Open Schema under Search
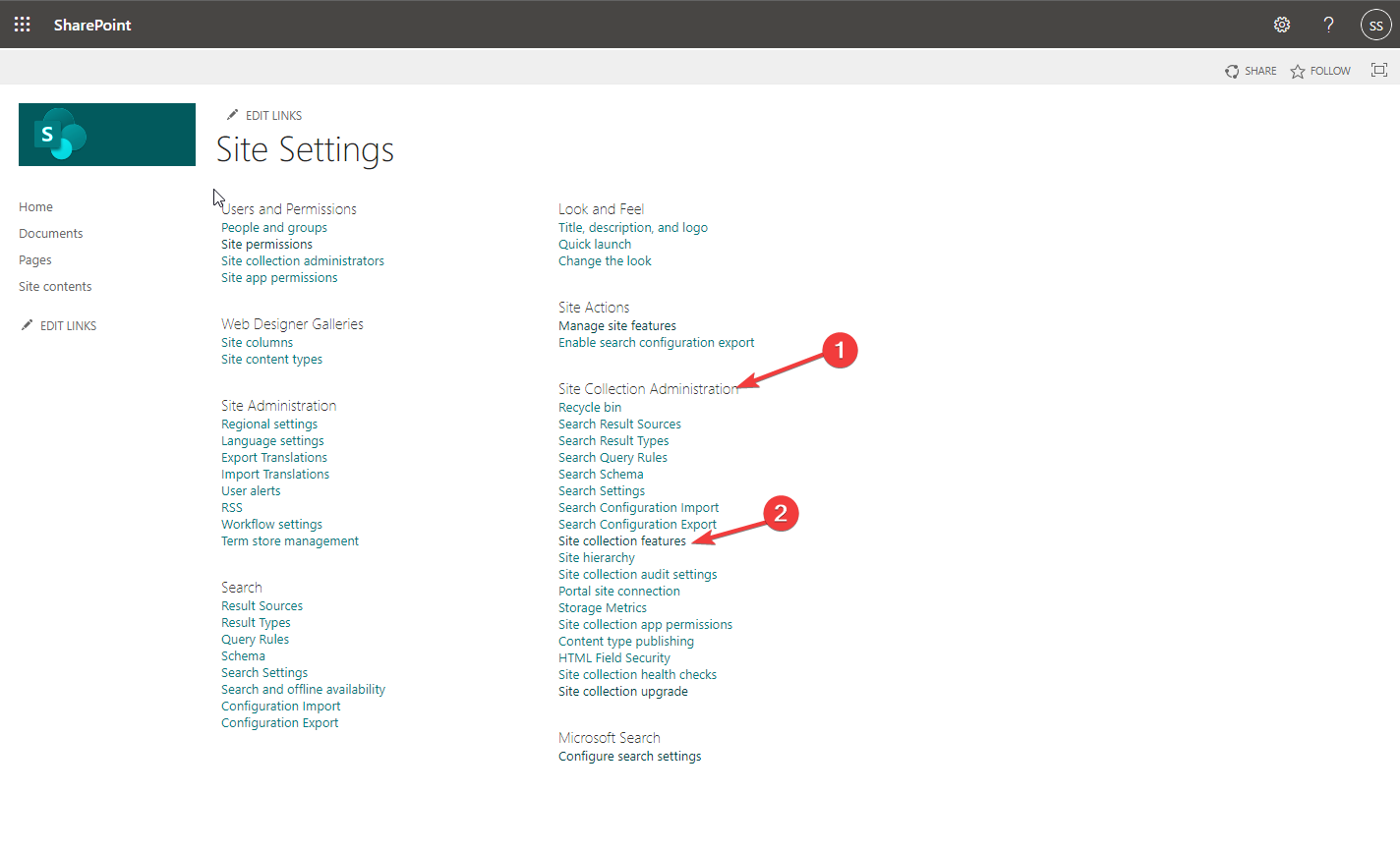Screen dimensions: 1400x850 243,655
